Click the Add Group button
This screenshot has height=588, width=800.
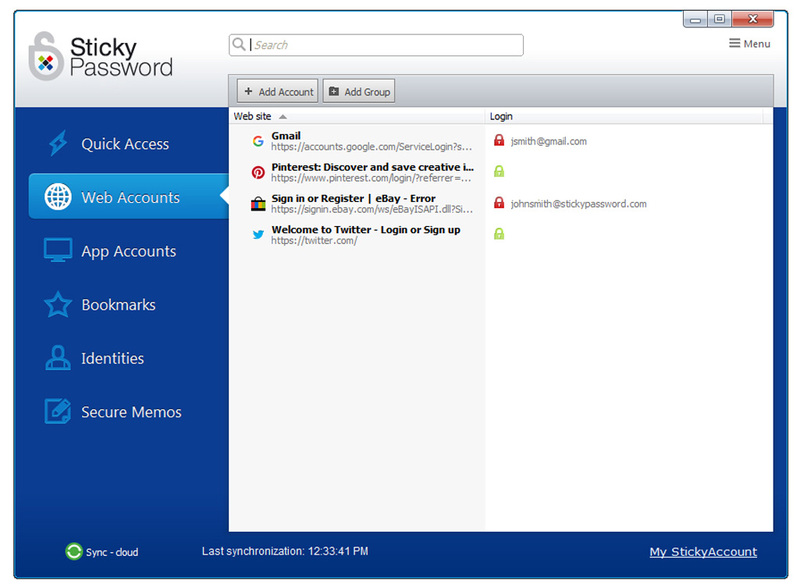click(x=359, y=91)
